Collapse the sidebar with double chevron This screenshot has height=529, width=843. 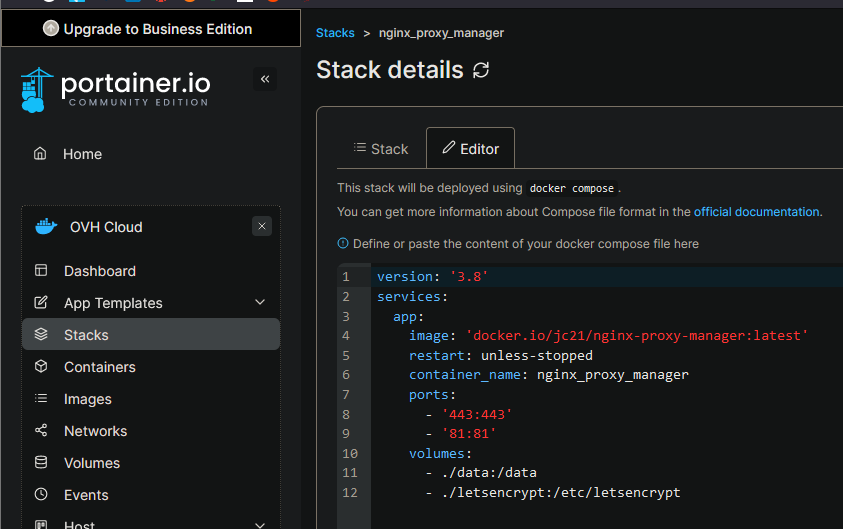265,79
